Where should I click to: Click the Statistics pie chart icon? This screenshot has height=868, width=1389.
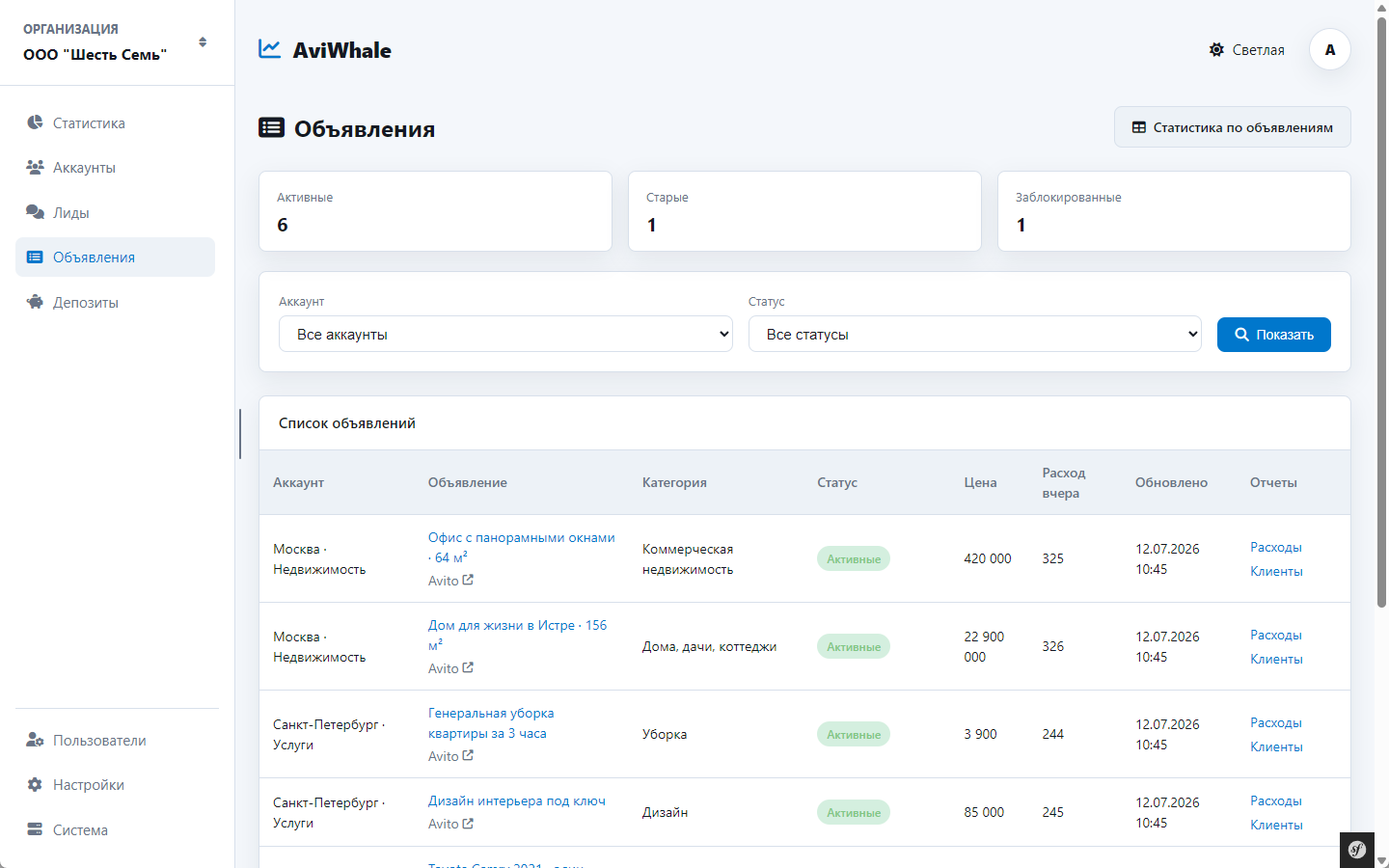coord(35,122)
